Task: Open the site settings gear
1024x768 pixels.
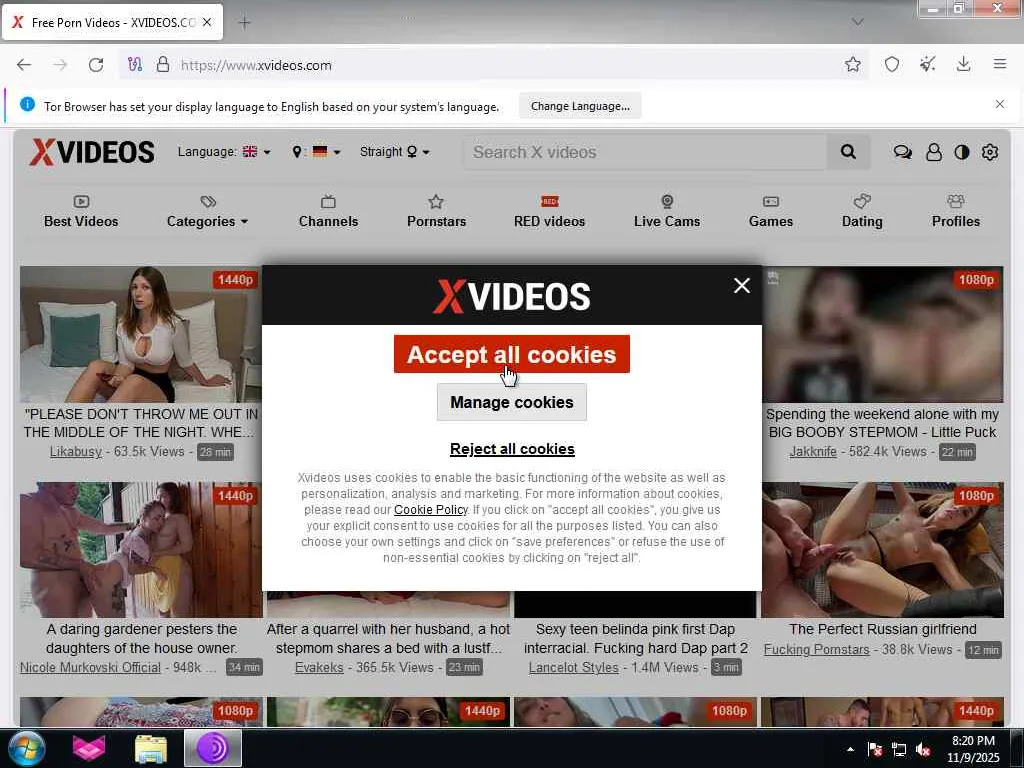Action: click(990, 152)
